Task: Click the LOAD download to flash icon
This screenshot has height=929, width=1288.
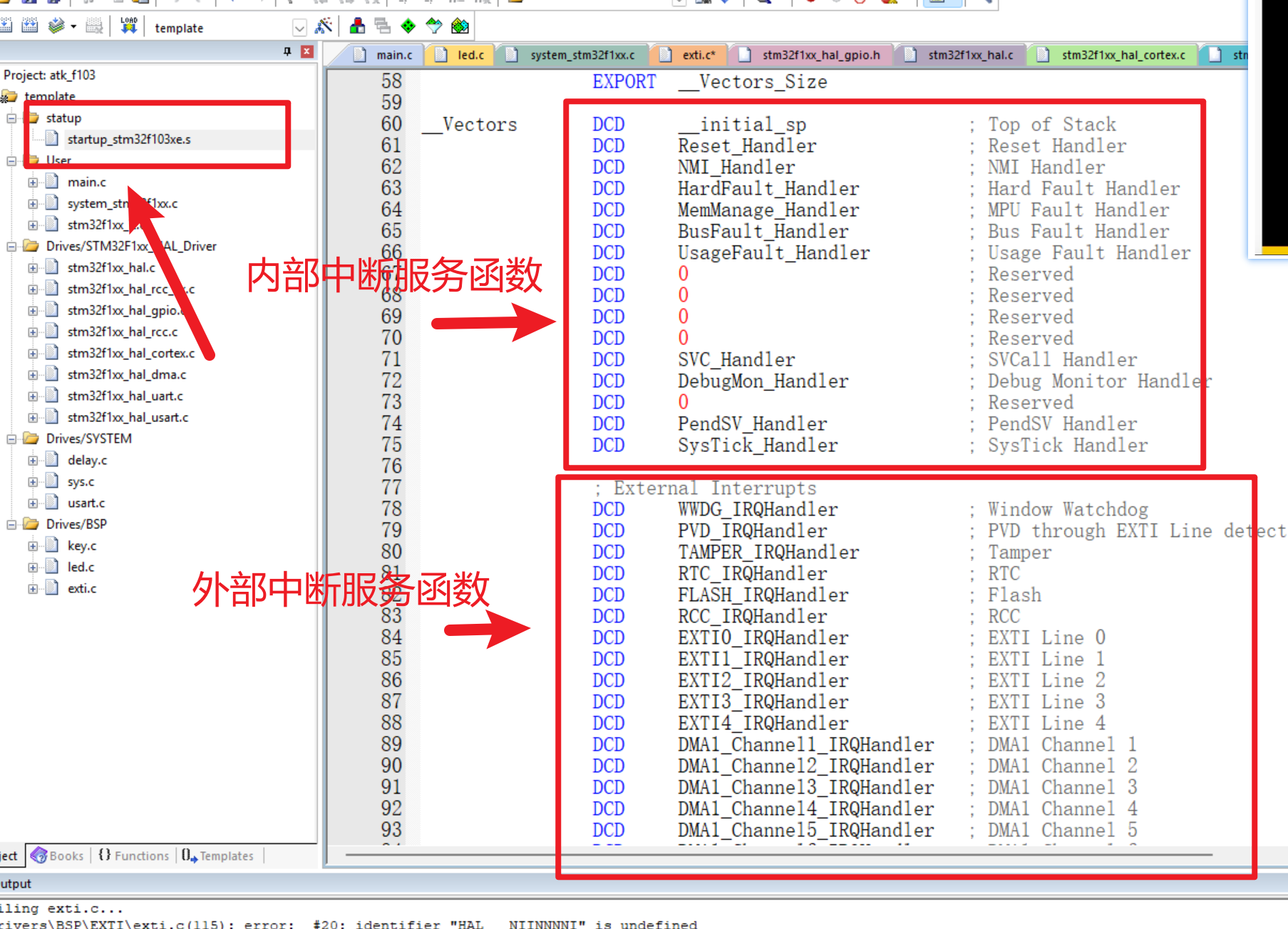Action: pyautogui.click(x=129, y=26)
